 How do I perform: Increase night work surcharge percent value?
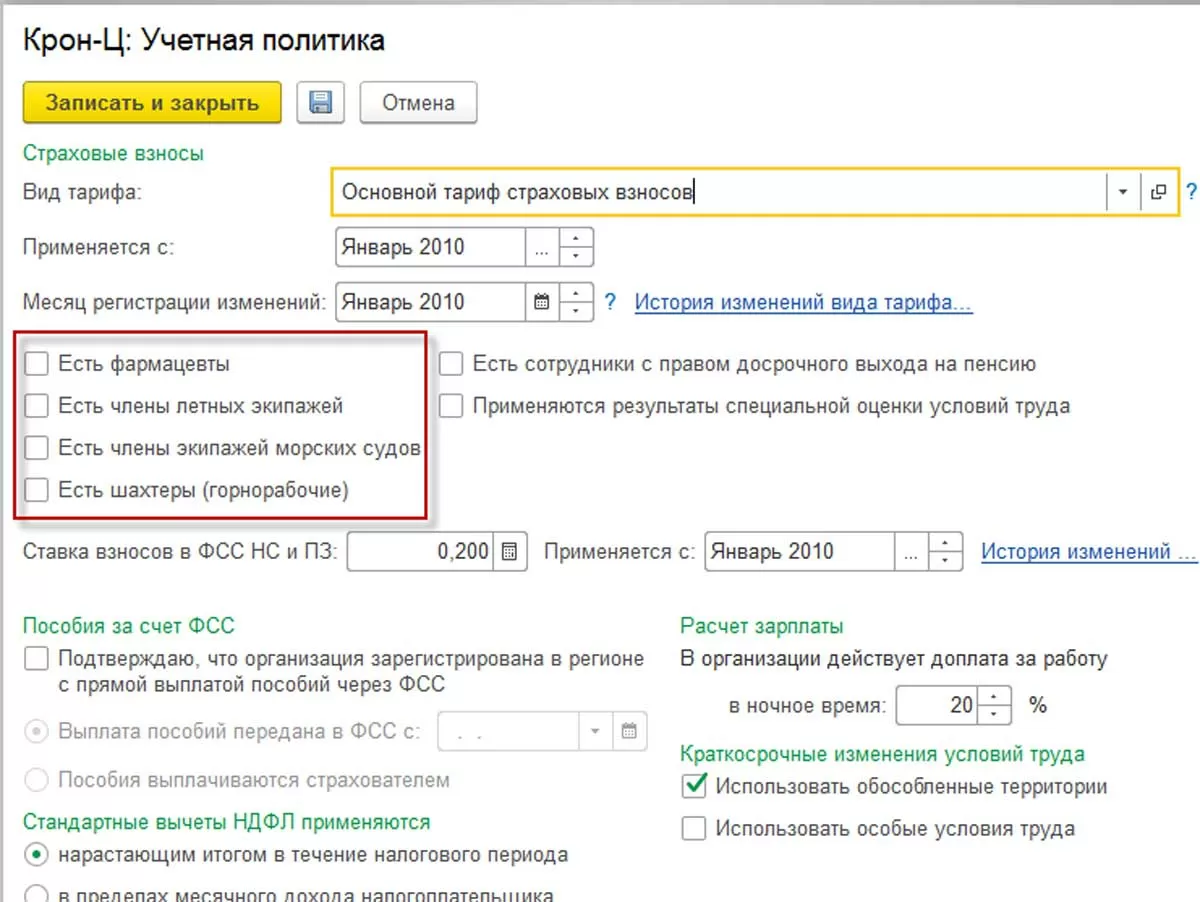tap(993, 696)
